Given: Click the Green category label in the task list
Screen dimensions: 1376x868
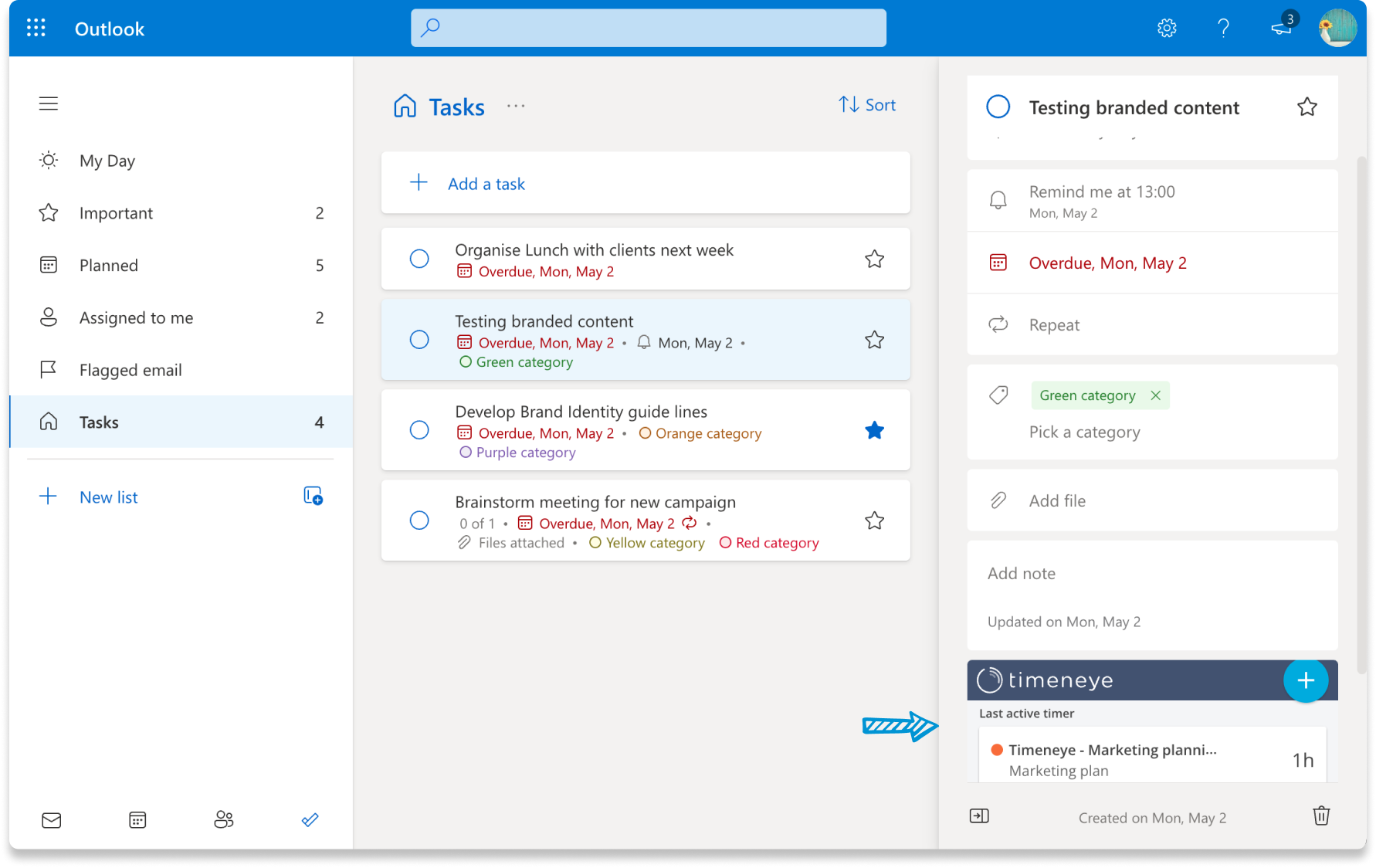Looking at the screenshot, I should click(x=517, y=362).
